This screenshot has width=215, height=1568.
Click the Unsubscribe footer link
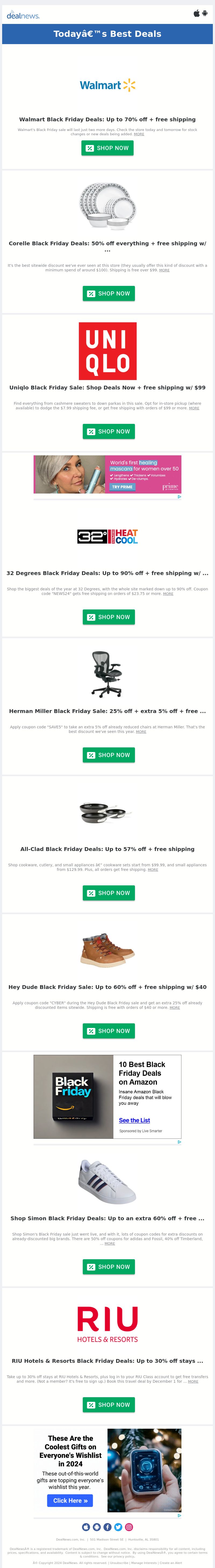point(119,1563)
